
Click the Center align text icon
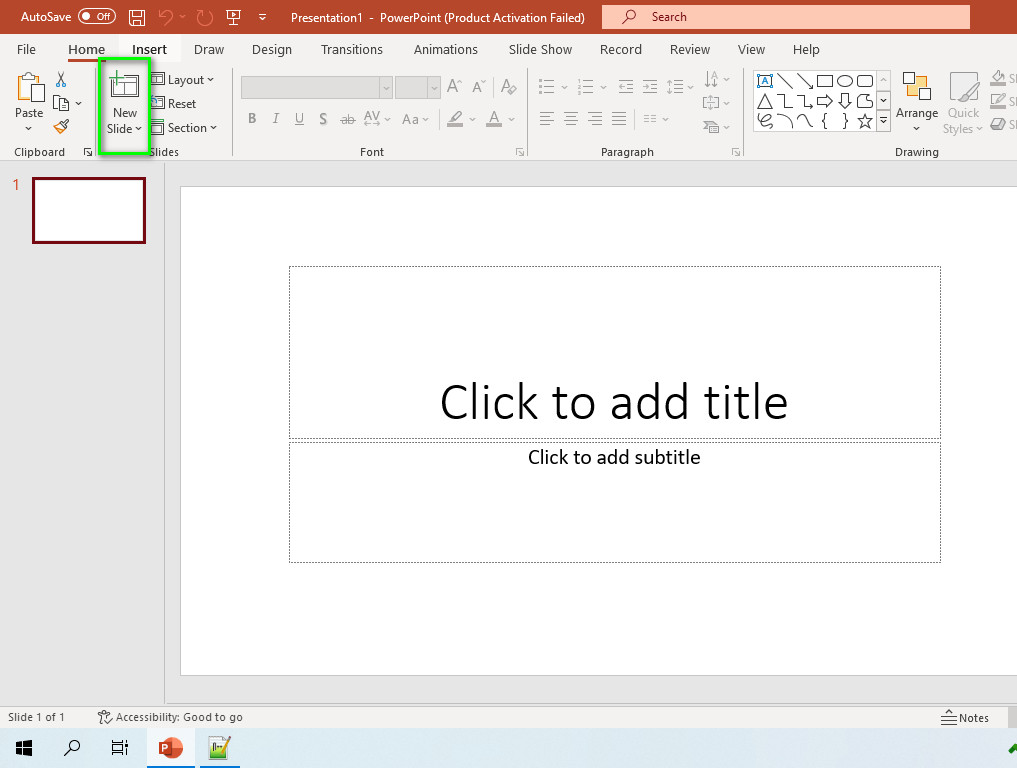coord(571,119)
